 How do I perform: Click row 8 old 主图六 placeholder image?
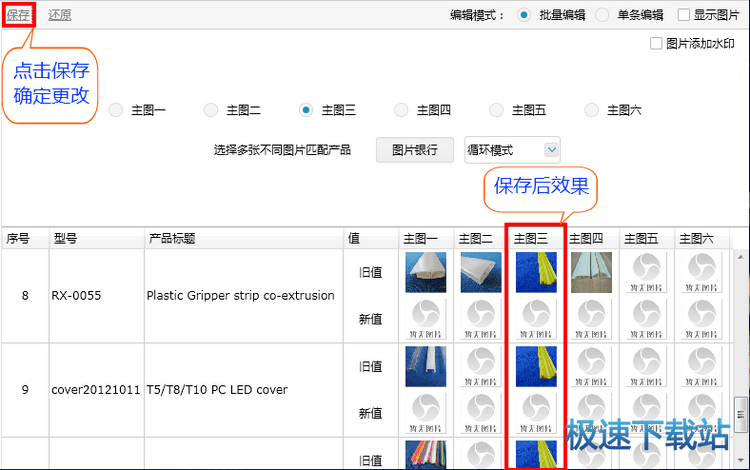702,272
